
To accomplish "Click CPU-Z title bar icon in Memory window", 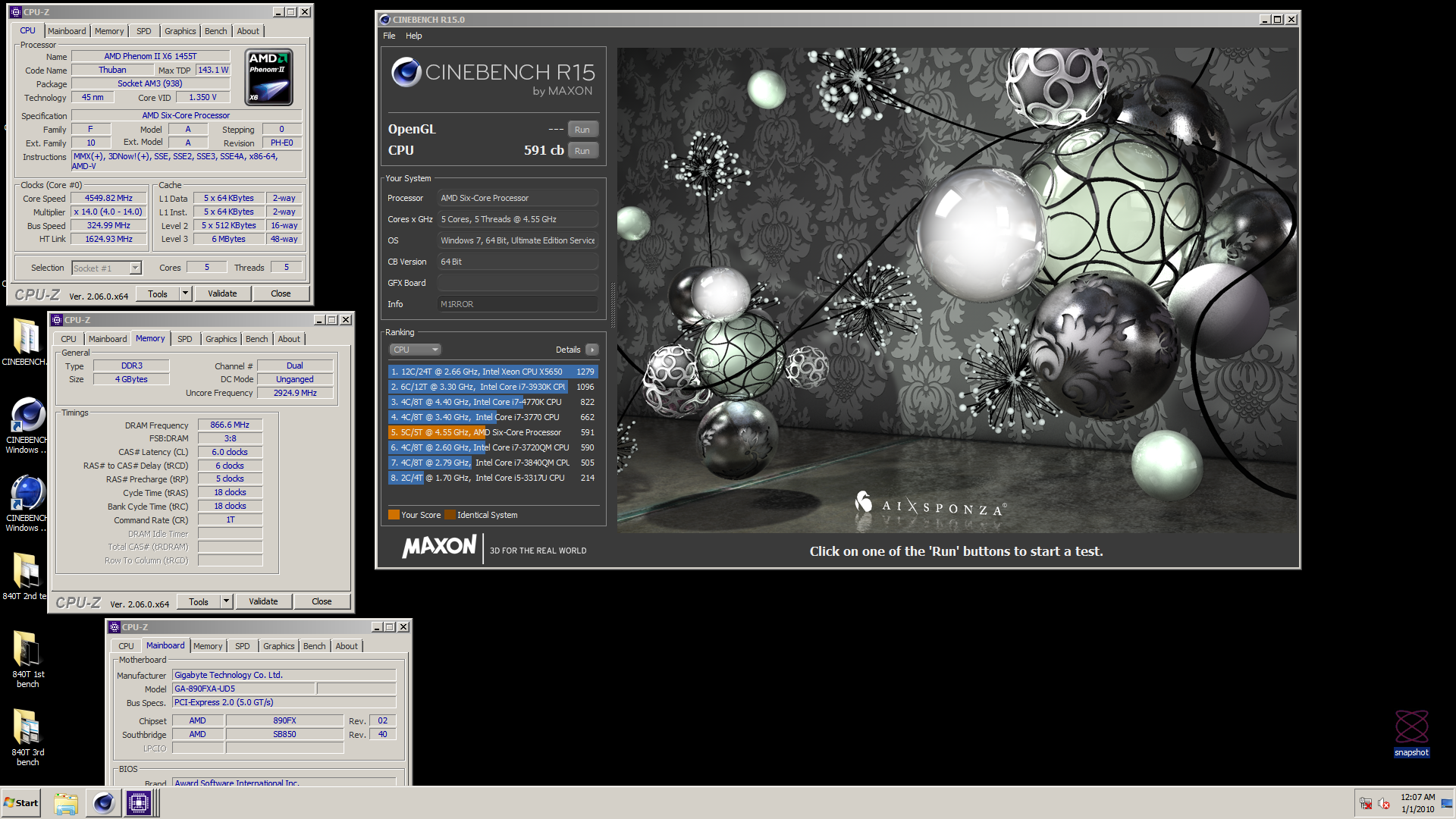I will [56, 320].
